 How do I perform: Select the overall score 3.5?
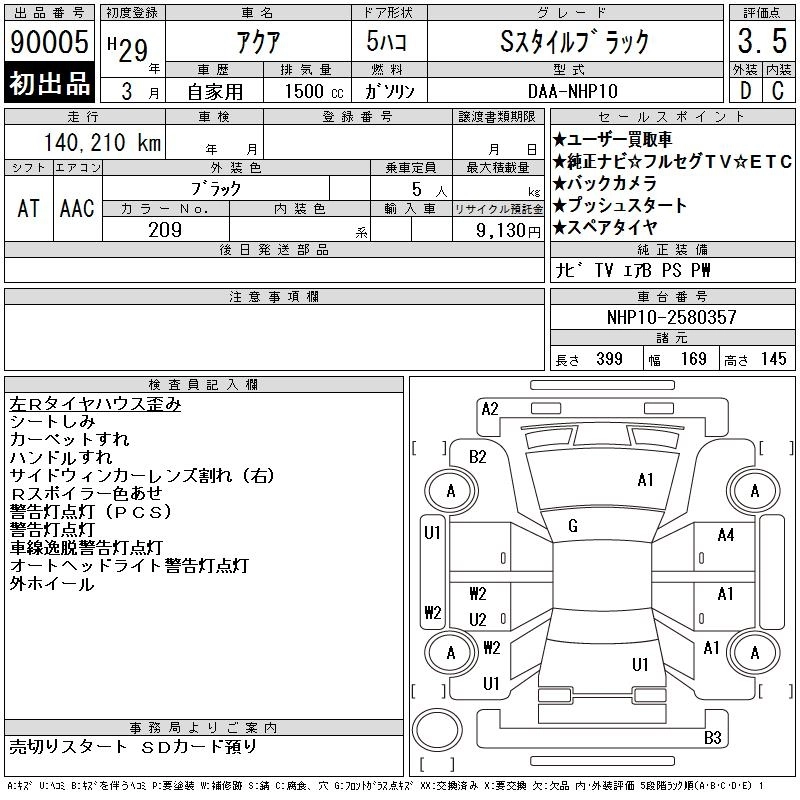[761, 42]
